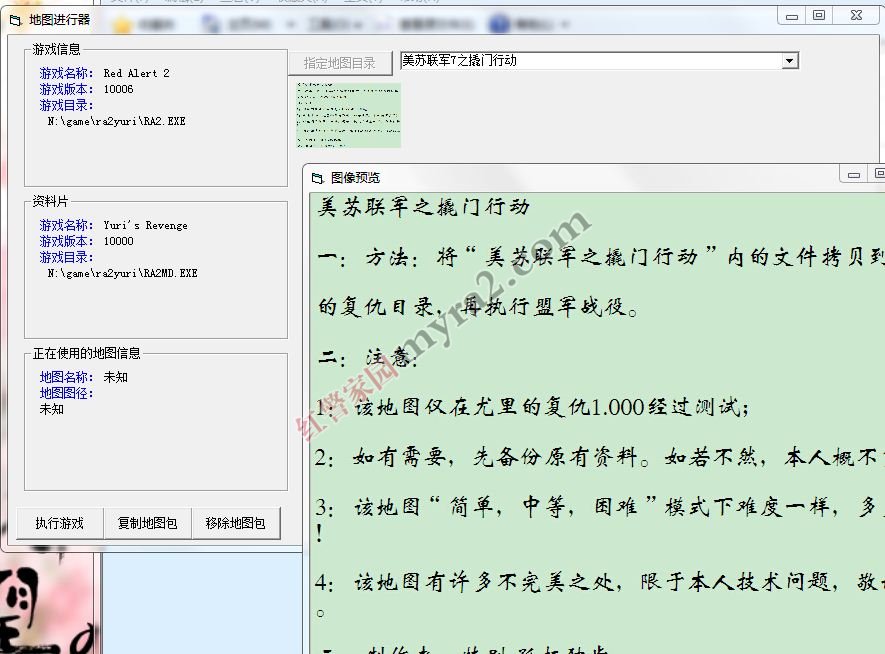
Task: Click the 图像预览 window title icon
Action: 317,178
